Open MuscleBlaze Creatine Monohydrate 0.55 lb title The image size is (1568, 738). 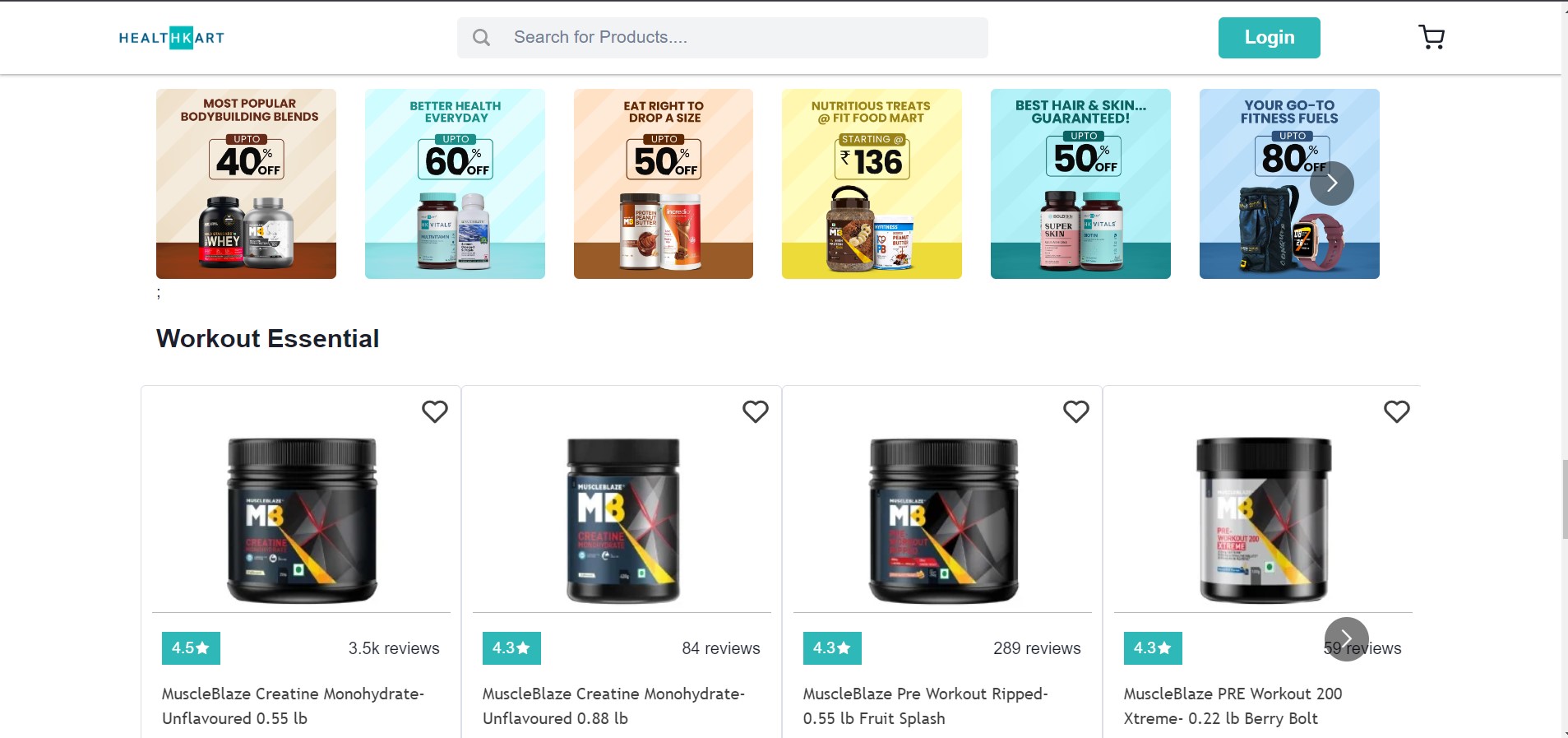(293, 706)
